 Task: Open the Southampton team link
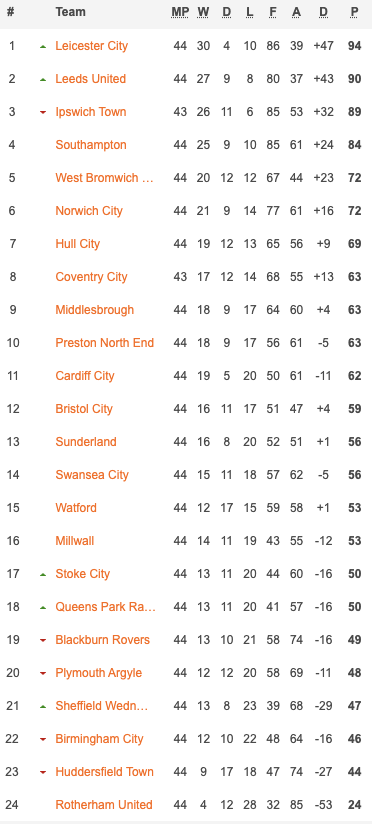[x=91, y=145]
